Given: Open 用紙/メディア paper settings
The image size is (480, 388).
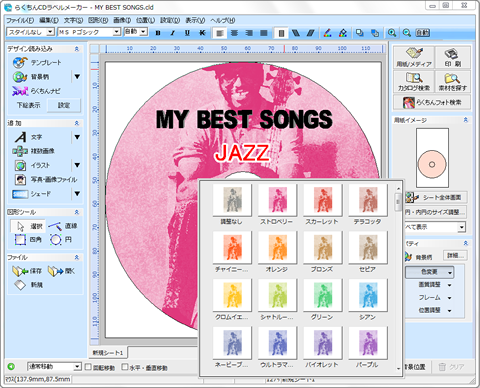Looking at the screenshot, I should pos(414,57).
